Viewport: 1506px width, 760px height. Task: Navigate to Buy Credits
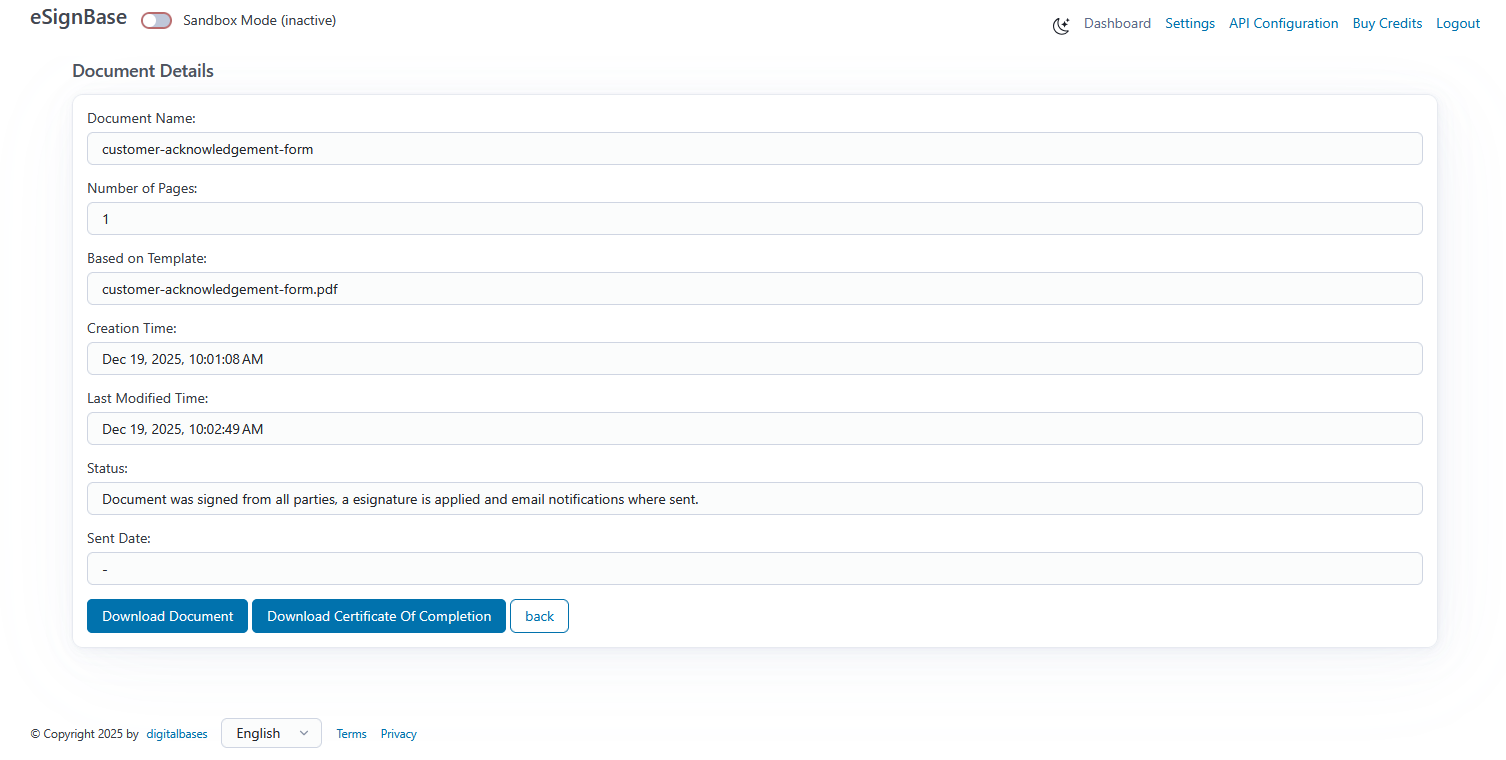tap(1386, 23)
